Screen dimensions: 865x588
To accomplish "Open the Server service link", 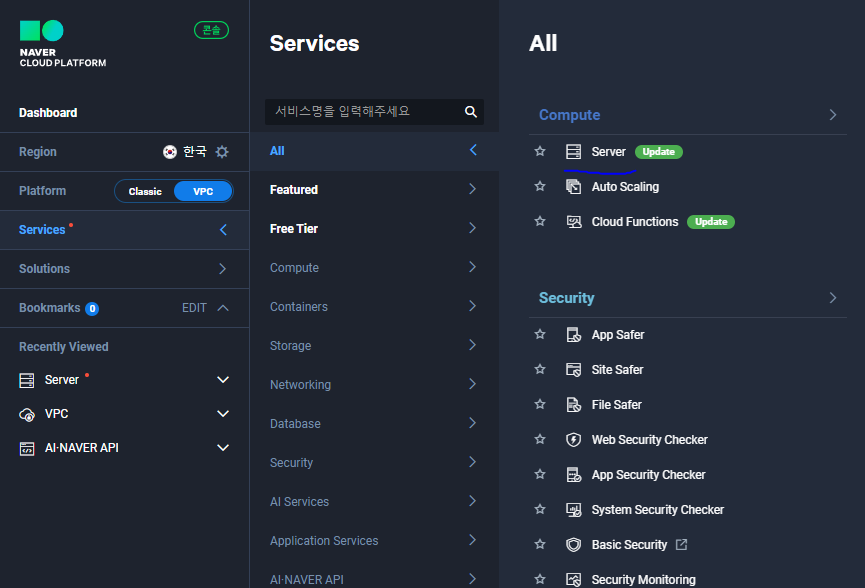I will 608,152.
